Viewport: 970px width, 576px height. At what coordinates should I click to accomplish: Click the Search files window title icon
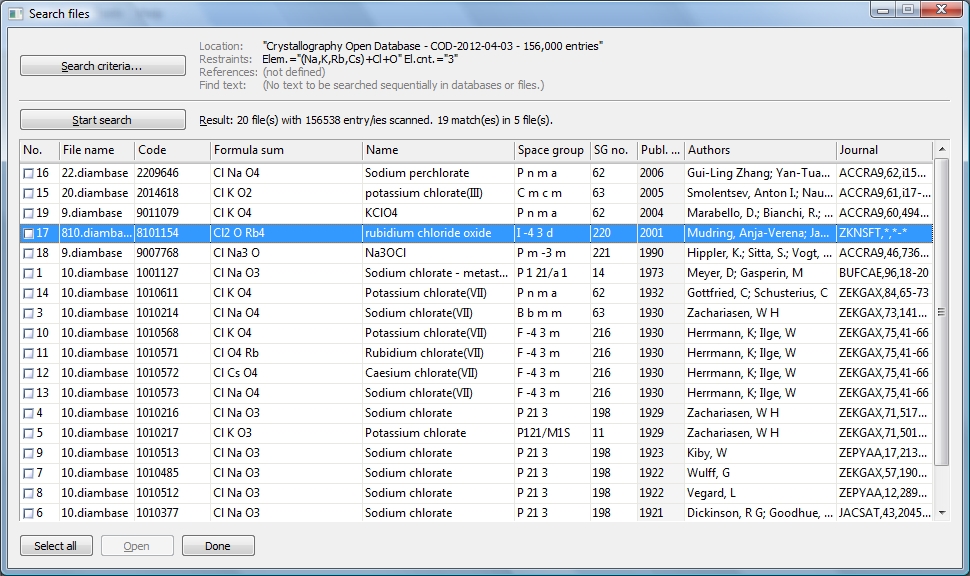pos(15,12)
